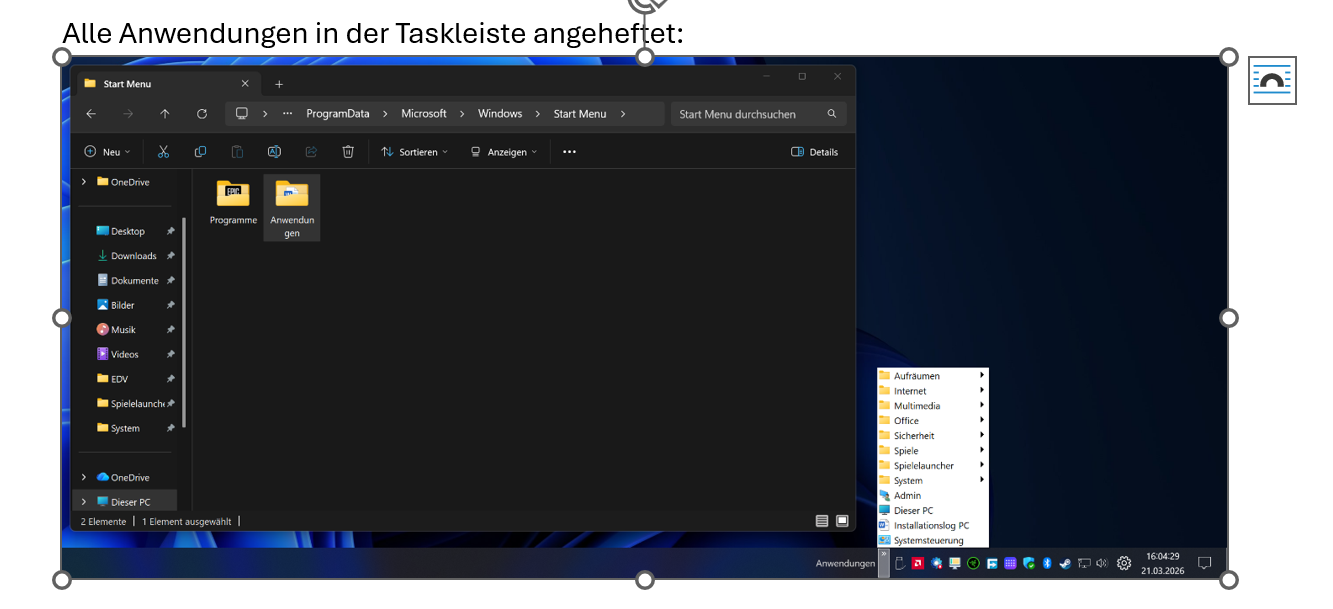Open Systemsteuerung from the popup menu
The image size is (1333, 609).
[x=932, y=540]
